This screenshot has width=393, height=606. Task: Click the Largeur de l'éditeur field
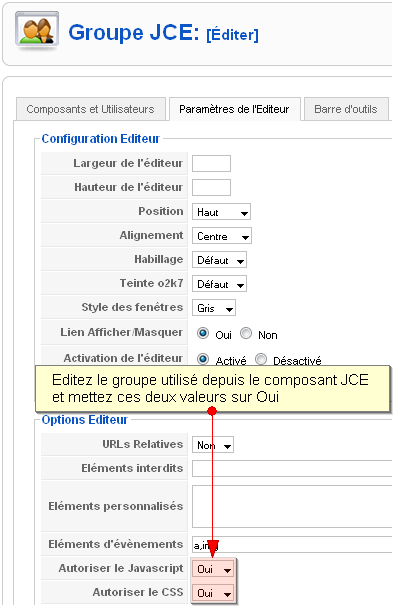pos(211,163)
